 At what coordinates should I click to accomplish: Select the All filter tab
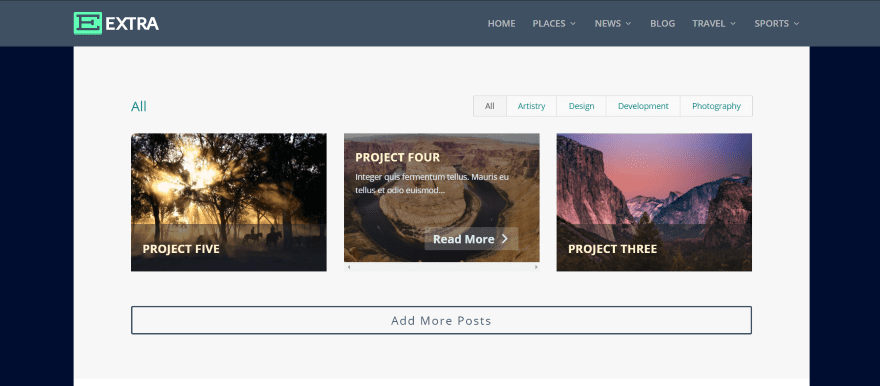(x=490, y=106)
